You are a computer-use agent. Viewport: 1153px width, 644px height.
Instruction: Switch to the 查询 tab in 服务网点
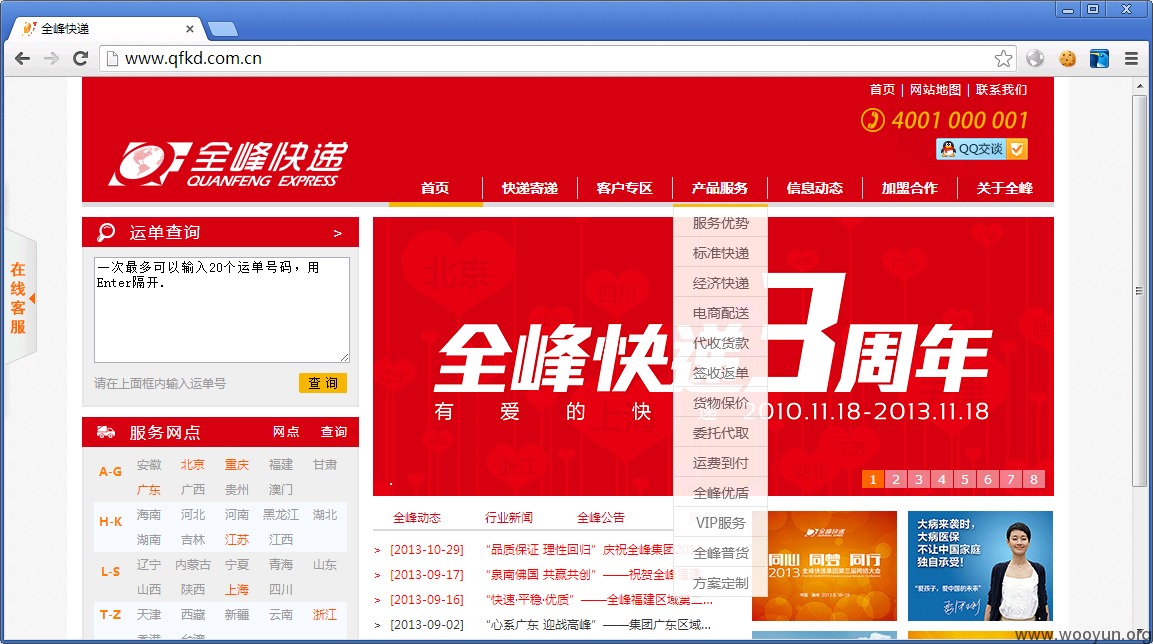[x=333, y=432]
